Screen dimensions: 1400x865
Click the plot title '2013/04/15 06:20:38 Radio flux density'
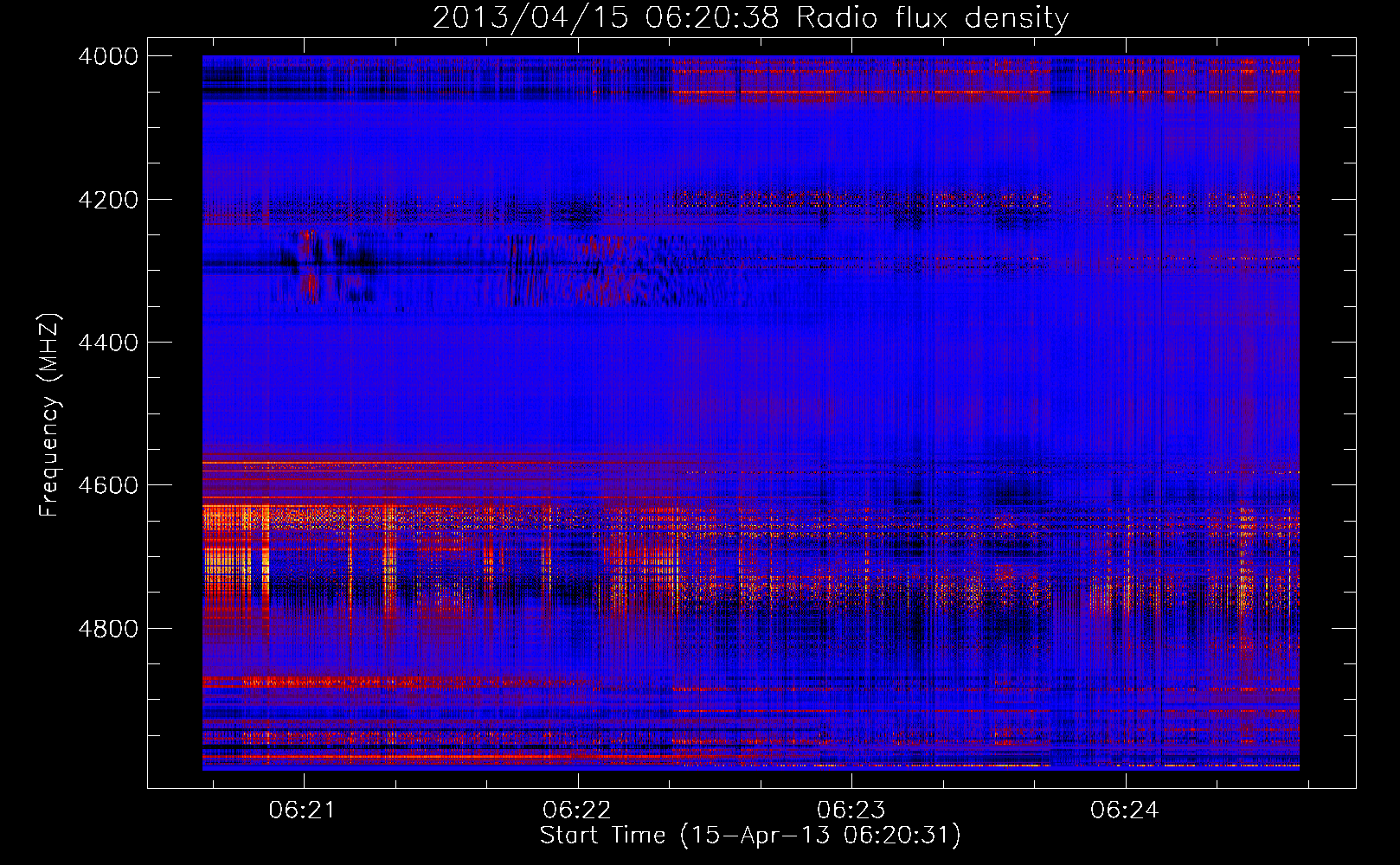pyautogui.click(x=750, y=17)
